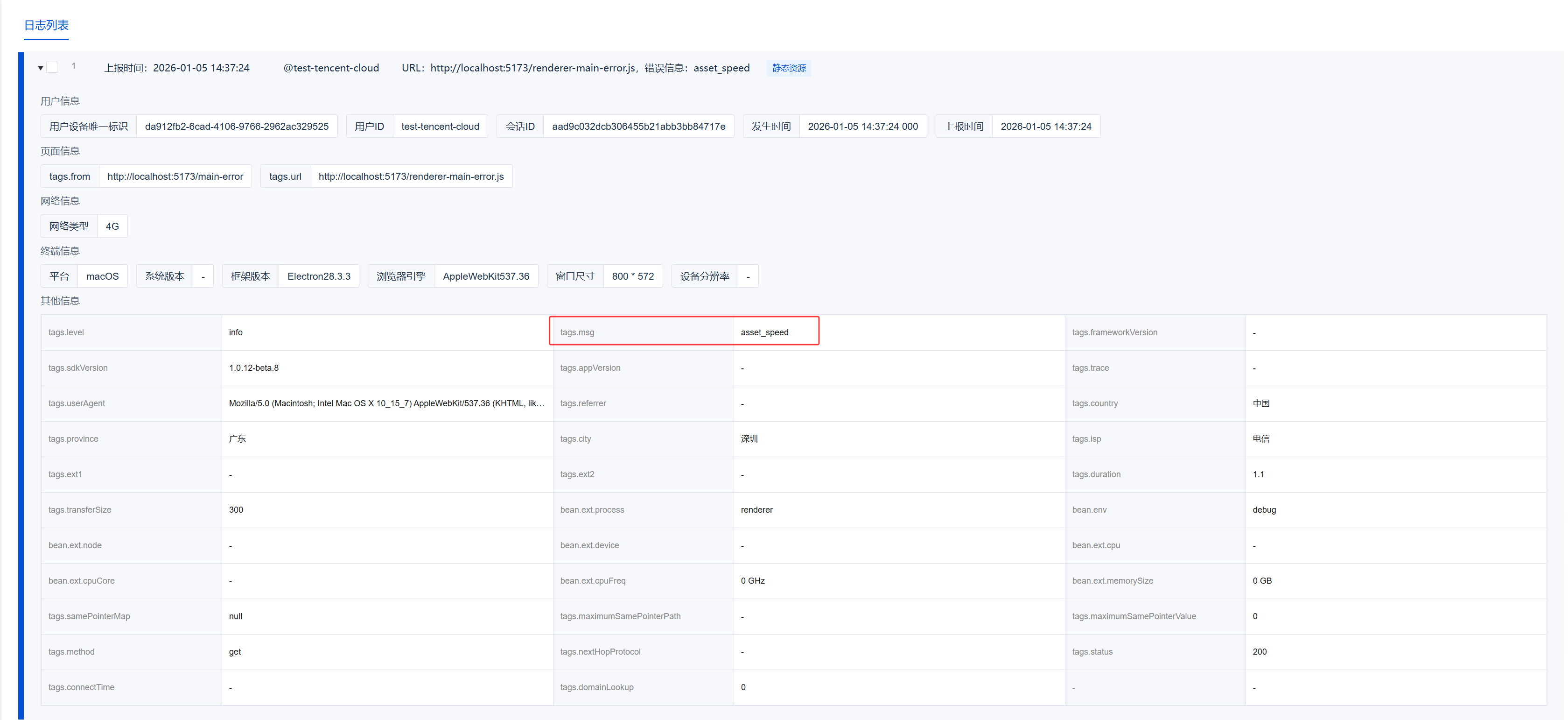Click the truncated tags.userAgent Mozilla value
The image size is (1568, 720).
point(386,403)
